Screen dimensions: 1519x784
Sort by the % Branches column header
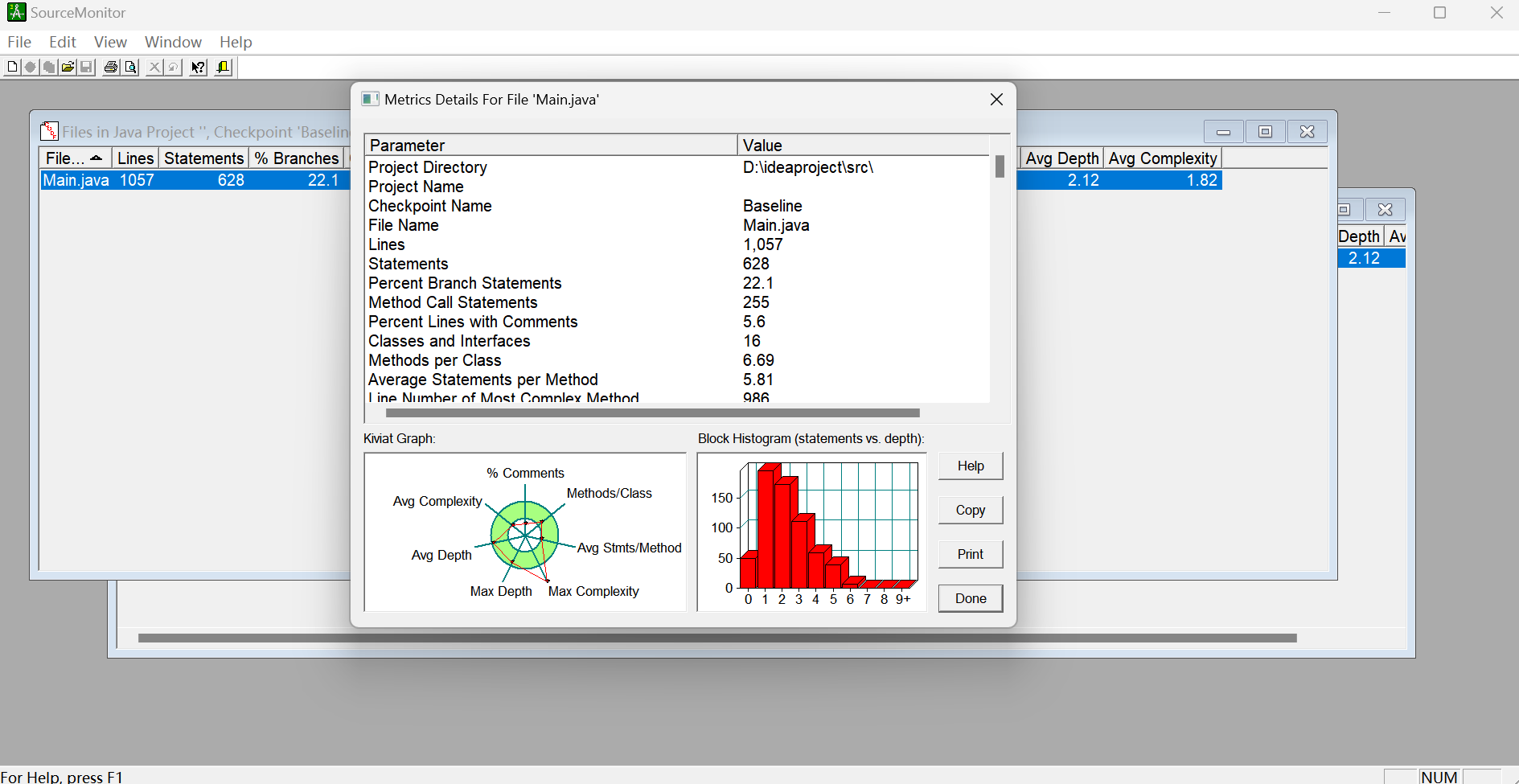pos(297,158)
